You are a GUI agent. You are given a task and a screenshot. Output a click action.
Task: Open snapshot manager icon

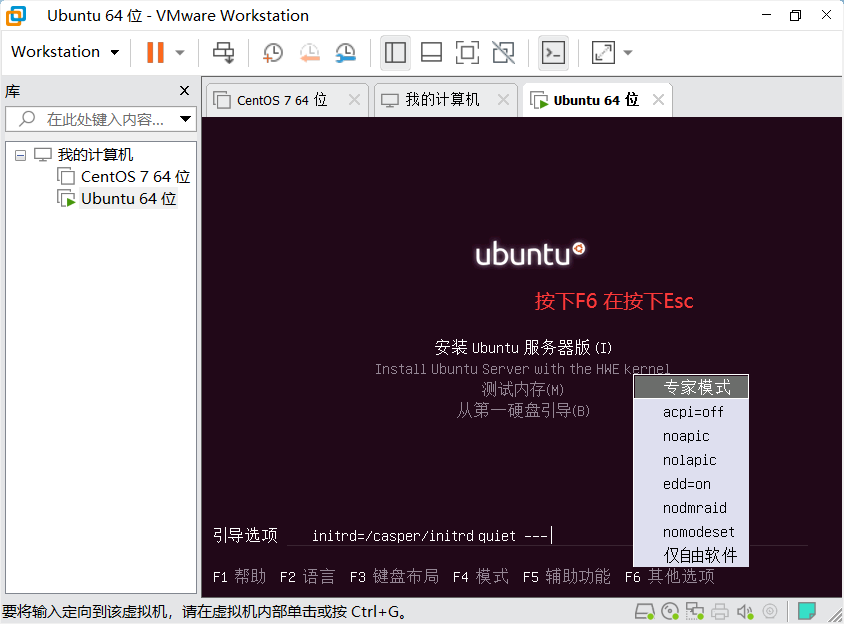346,52
